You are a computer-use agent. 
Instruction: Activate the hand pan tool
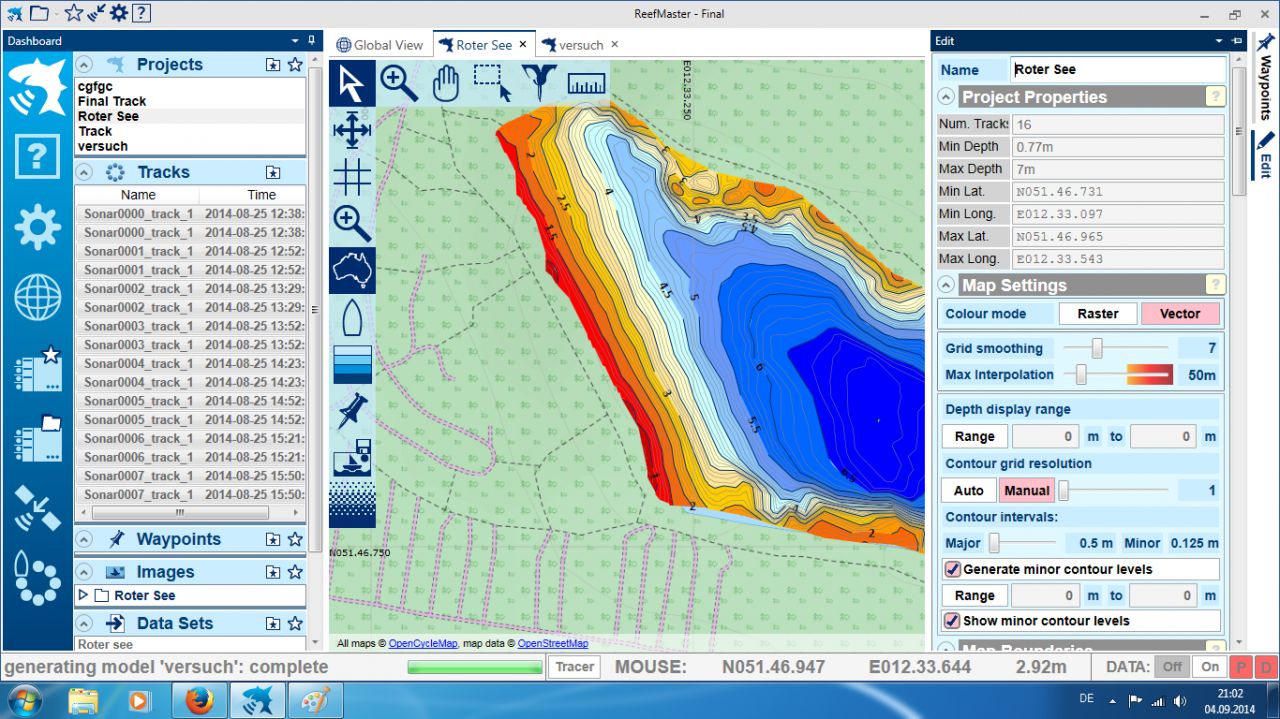pos(445,83)
